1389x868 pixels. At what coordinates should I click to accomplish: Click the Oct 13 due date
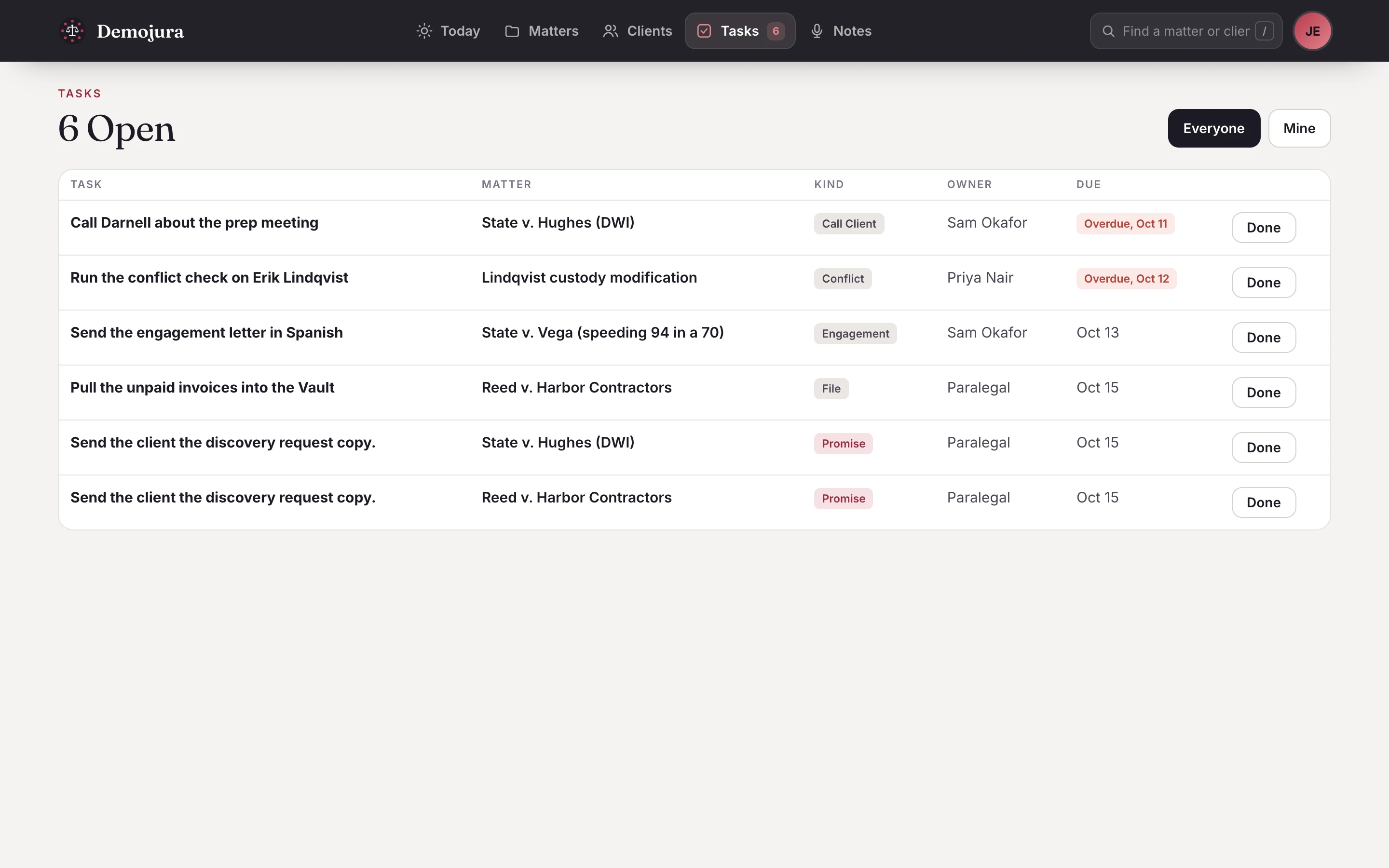1097,333
